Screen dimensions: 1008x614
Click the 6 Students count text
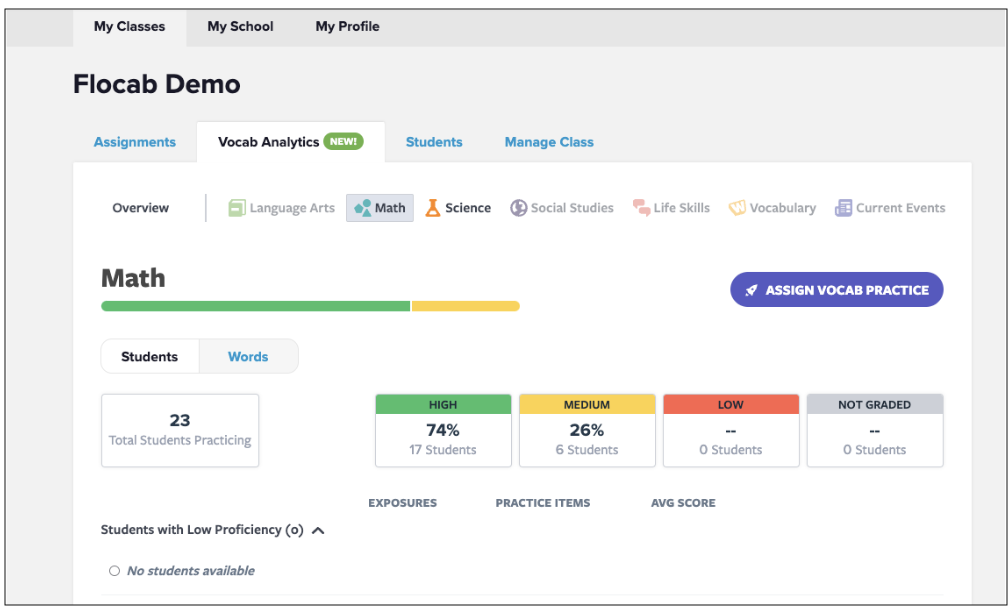pyautogui.click(x=587, y=449)
